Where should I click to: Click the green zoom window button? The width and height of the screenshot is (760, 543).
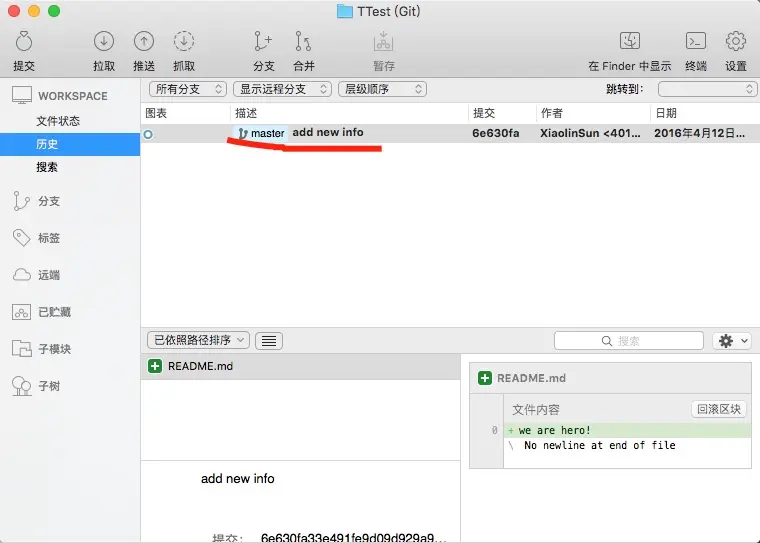54,11
